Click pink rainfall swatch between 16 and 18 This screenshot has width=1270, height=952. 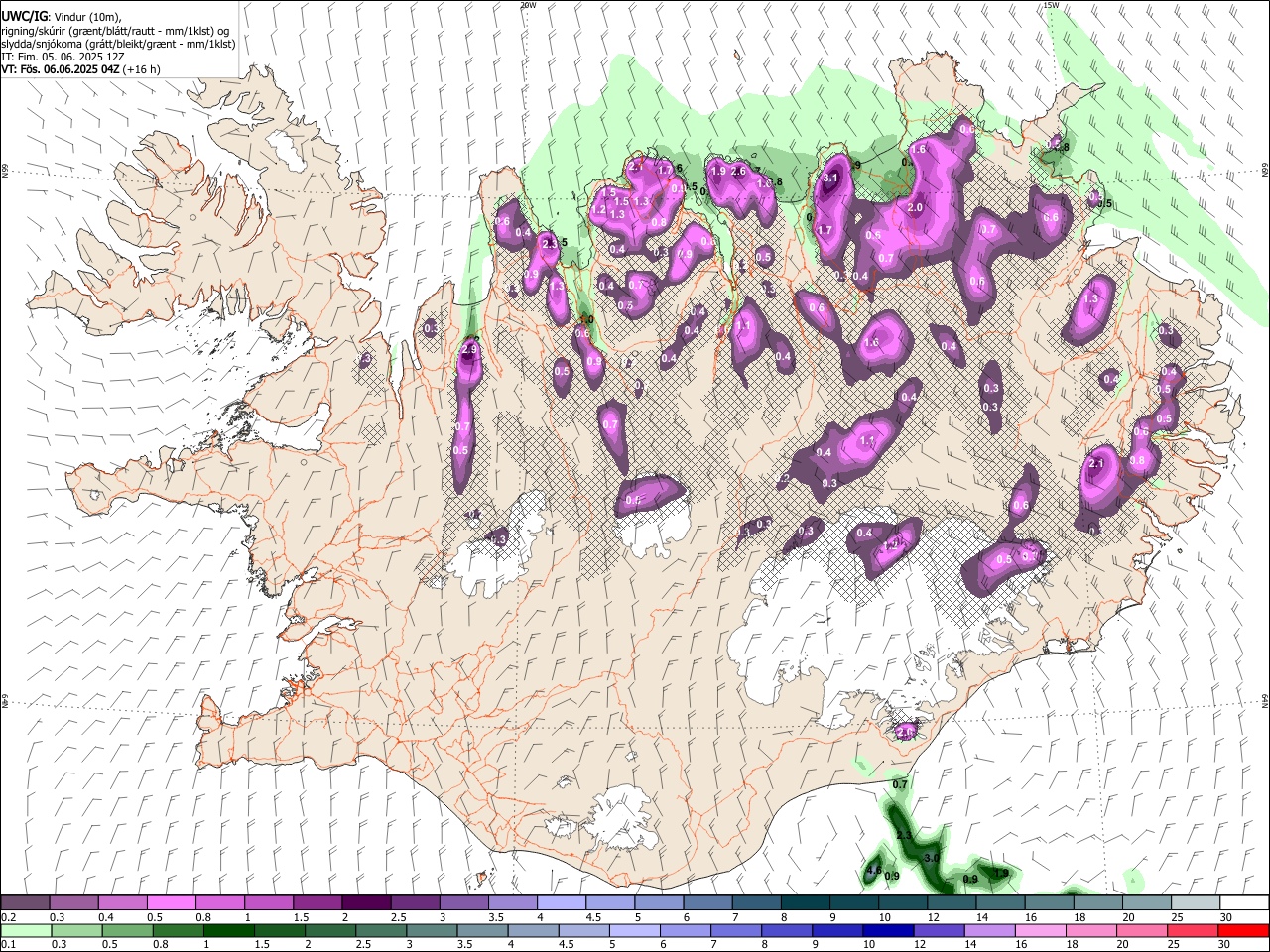[x=1040, y=931]
